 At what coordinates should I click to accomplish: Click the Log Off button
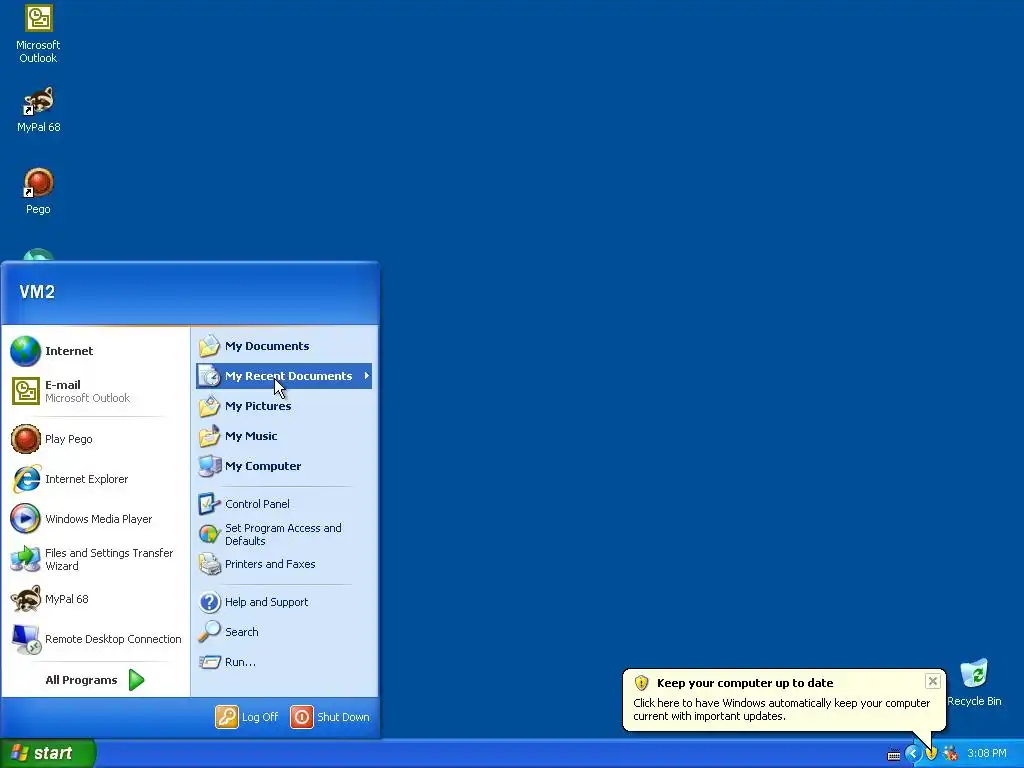(247, 717)
